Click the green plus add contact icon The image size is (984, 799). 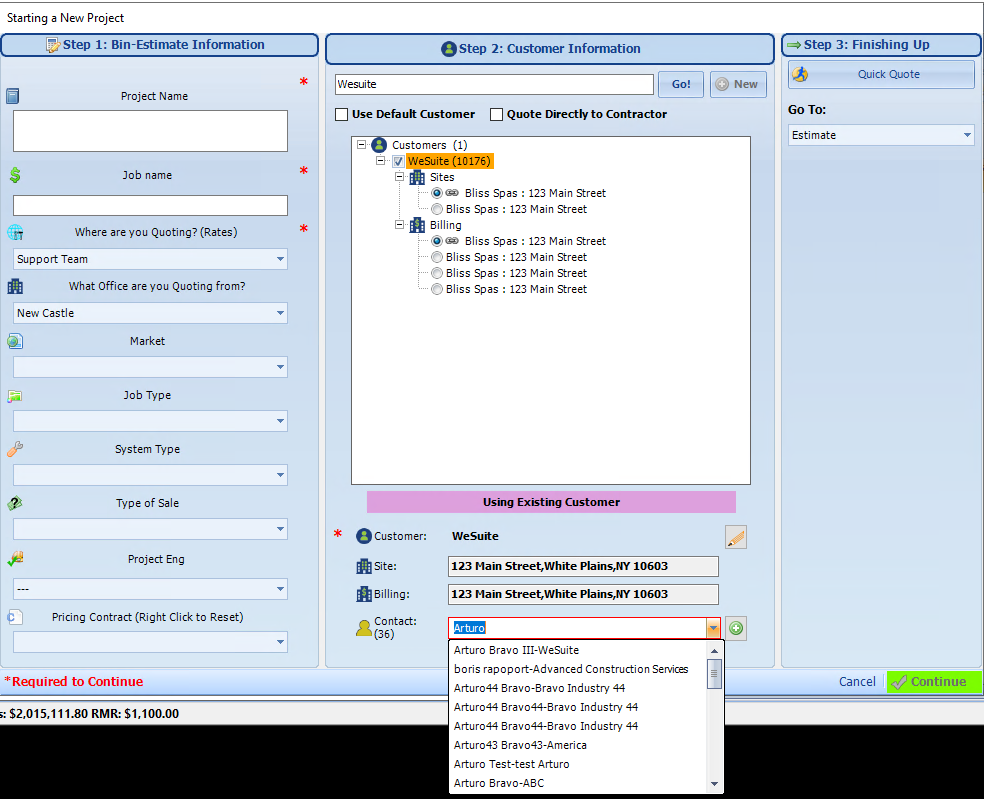736,628
